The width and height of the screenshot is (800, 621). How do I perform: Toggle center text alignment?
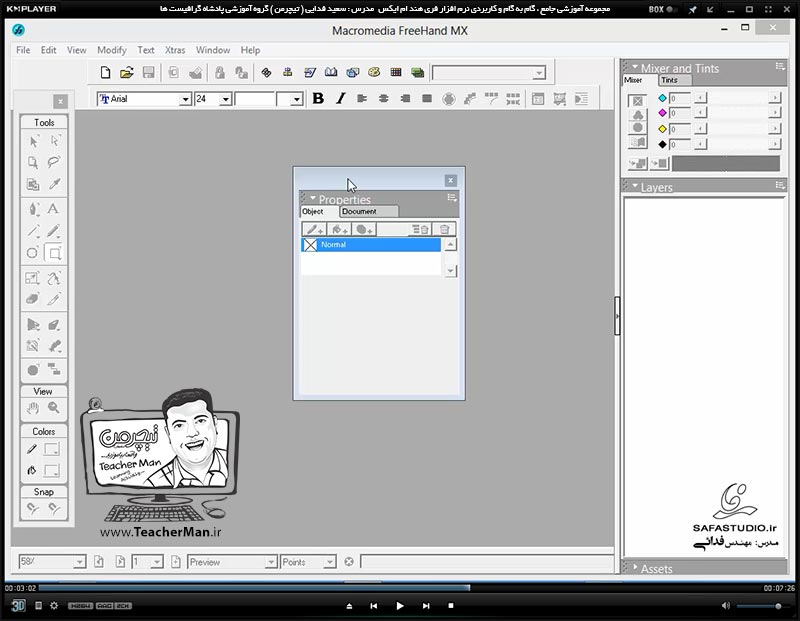coord(384,98)
